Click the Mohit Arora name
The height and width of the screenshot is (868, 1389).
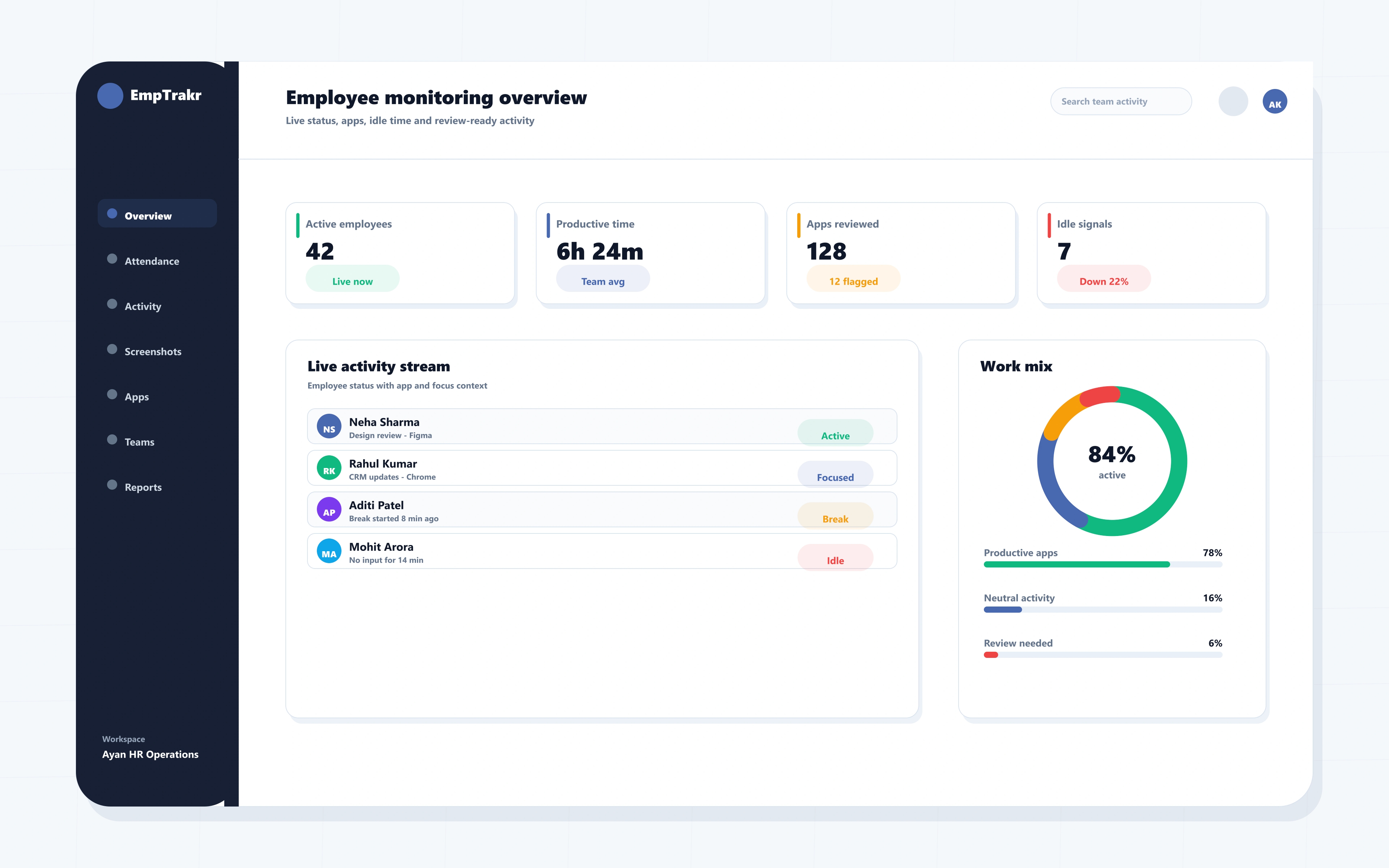tap(381, 546)
